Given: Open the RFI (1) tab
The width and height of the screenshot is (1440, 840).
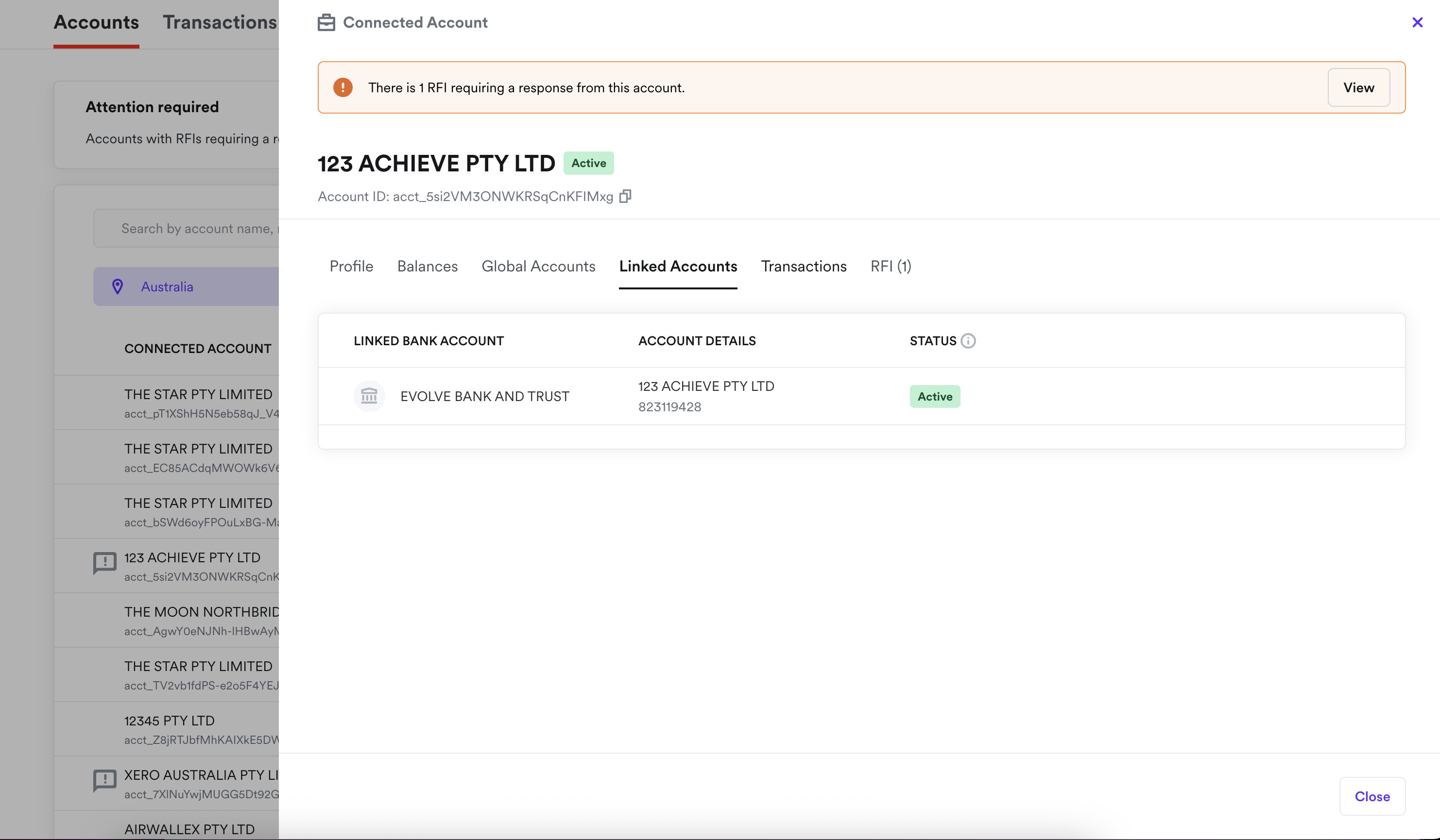Looking at the screenshot, I should [x=891, y=266].
